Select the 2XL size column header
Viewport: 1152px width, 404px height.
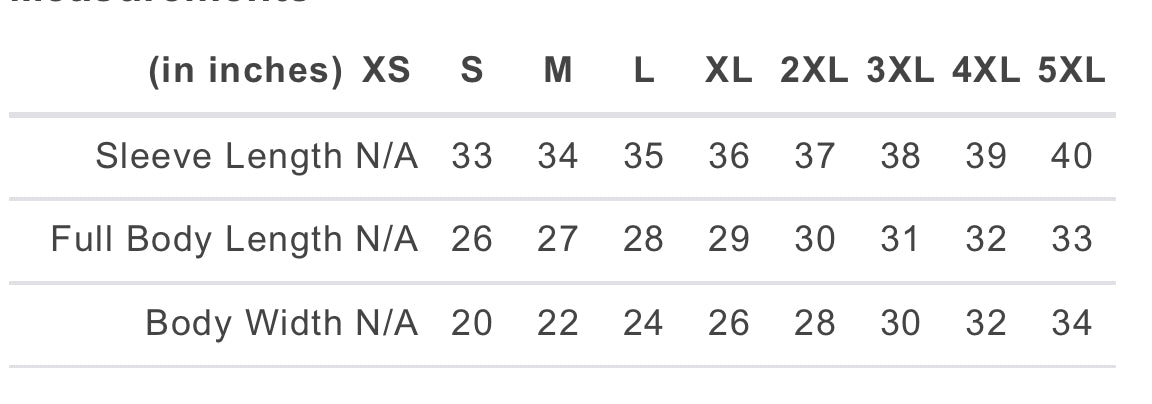point(815,71)
